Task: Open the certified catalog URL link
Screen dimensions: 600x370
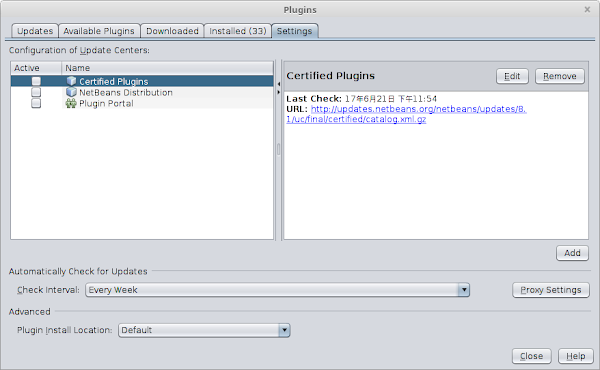Action: tap(406, 114)
